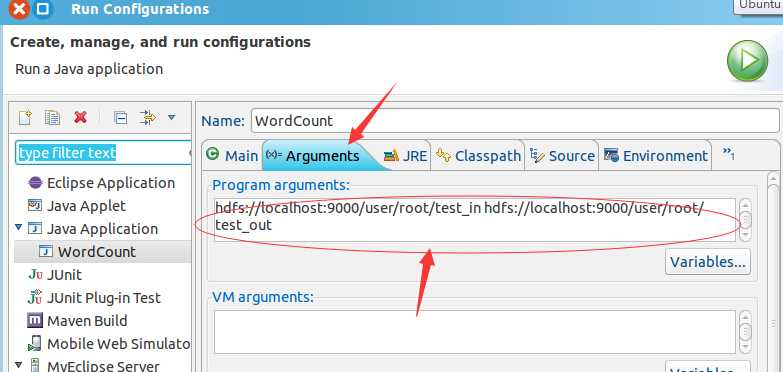Select the Eclipse Application configuration type
This screenshot has height=372, width=783.
(x=101, y=183)
